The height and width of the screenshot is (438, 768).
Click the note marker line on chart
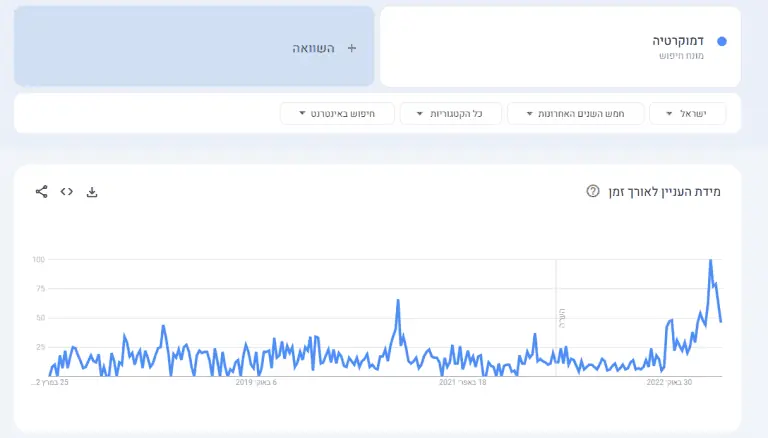(x=556, y=318)
